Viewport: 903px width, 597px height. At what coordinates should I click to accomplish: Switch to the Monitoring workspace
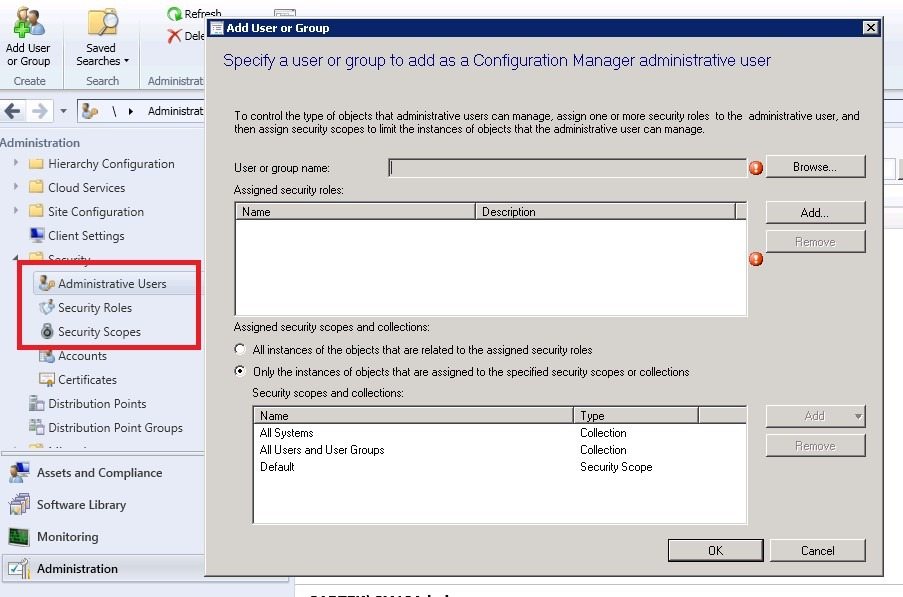click(67, 537)
